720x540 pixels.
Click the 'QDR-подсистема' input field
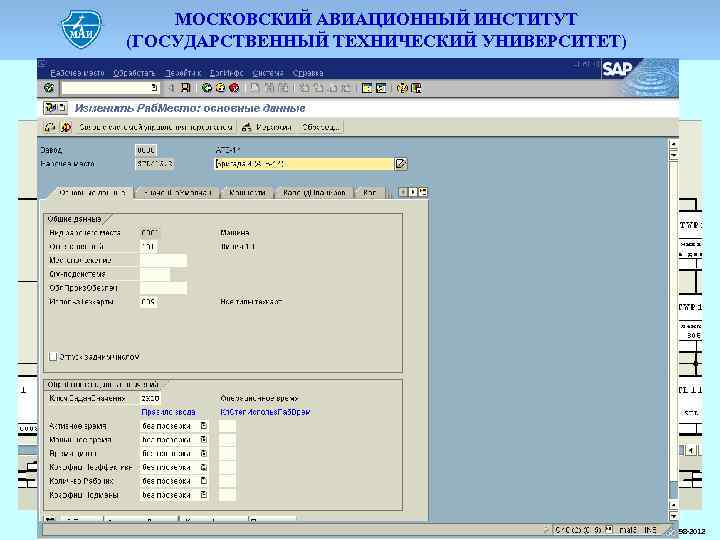155,274
